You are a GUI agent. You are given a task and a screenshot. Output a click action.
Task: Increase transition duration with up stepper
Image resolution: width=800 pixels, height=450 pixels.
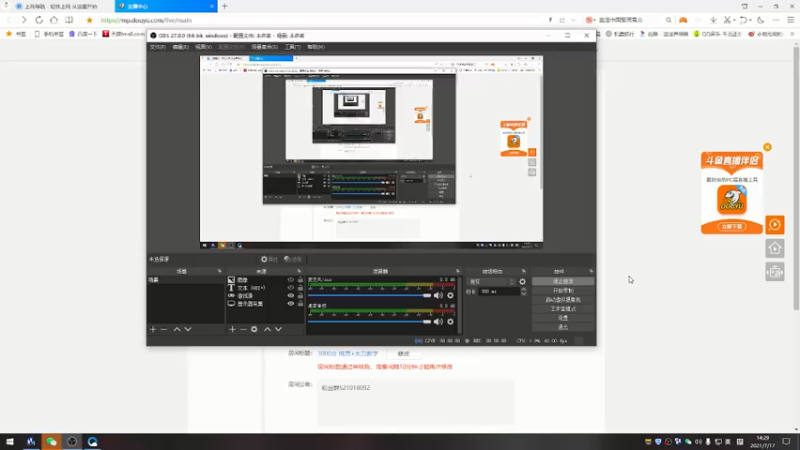[x=523, y=289]
